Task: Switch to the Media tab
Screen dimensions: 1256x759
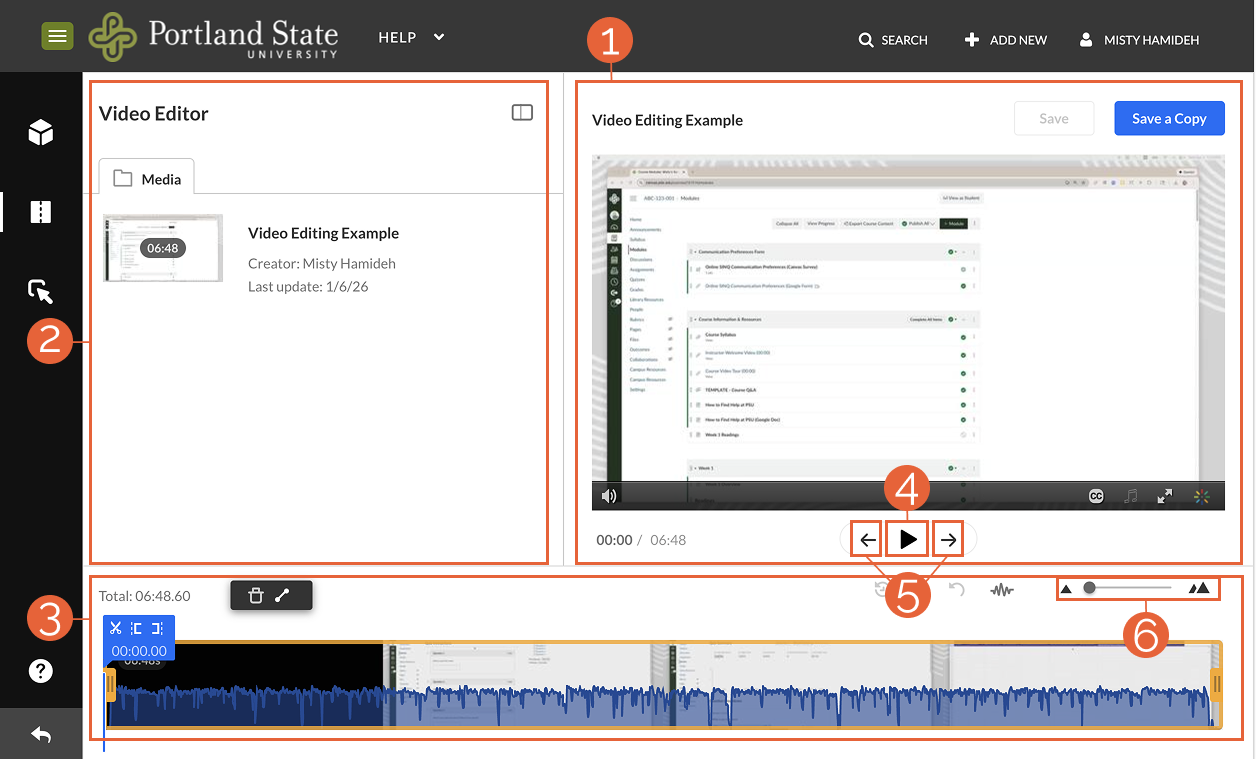Action: 146,178
